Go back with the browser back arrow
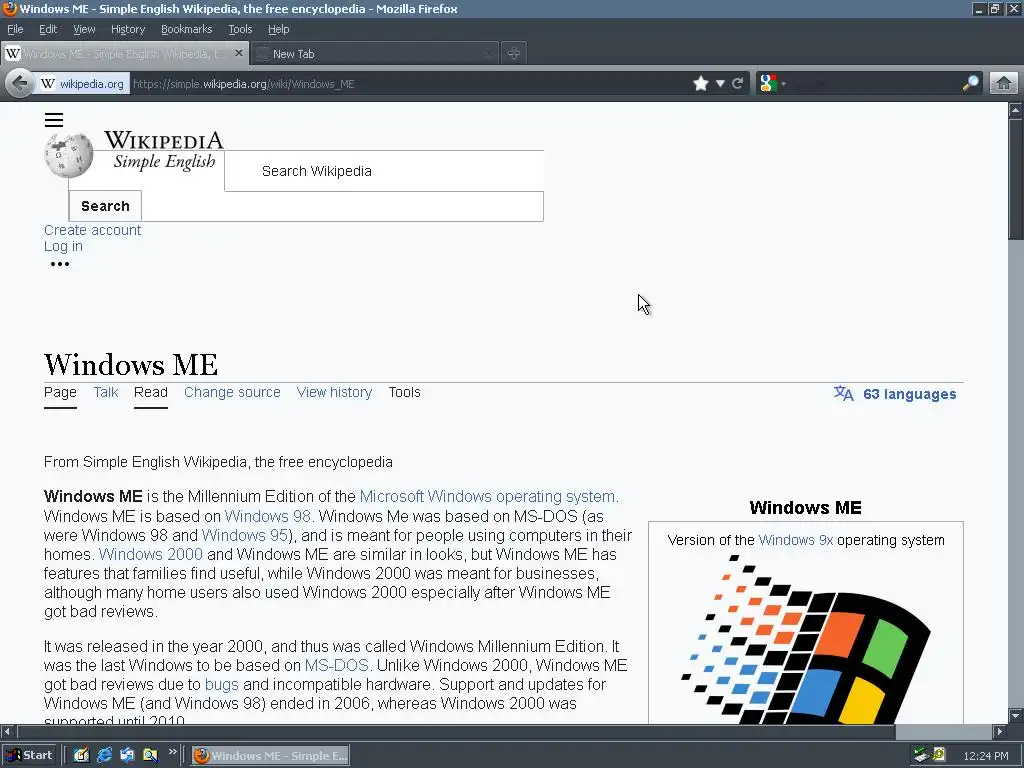This screenshot has height=768, width=1024. [20, 84]
